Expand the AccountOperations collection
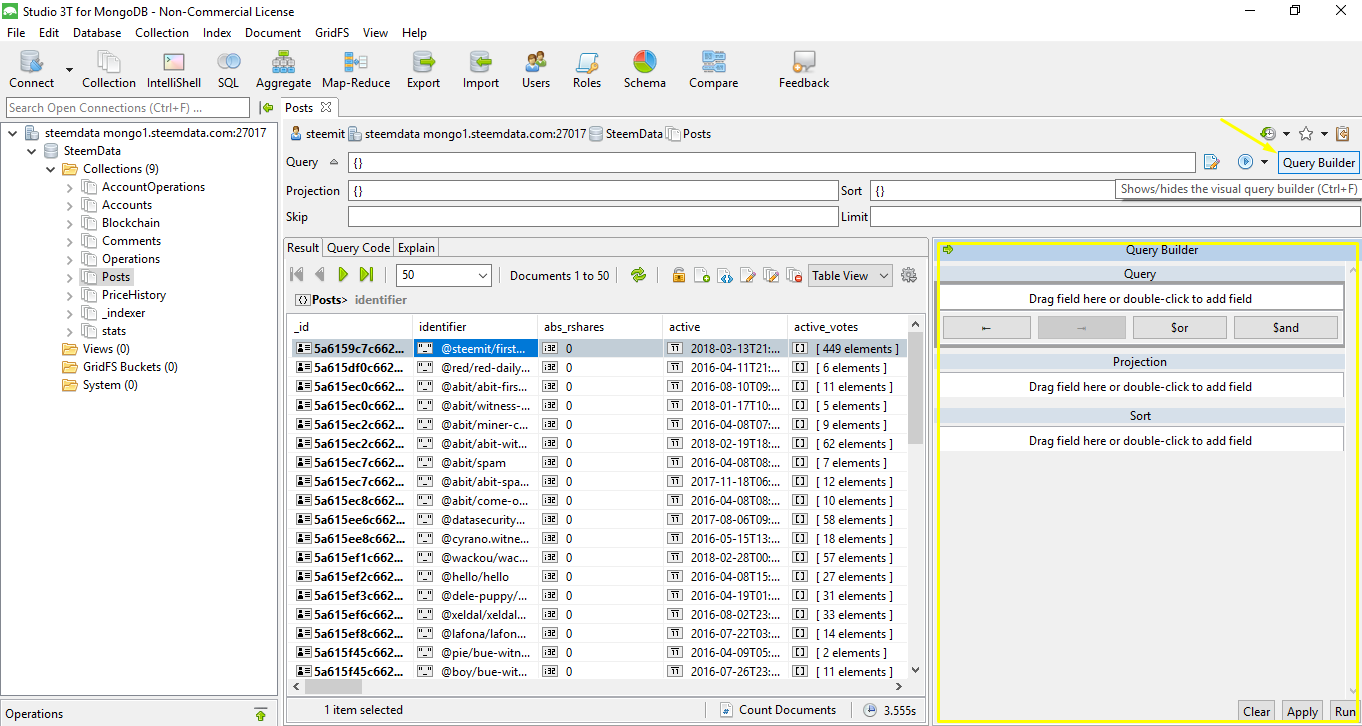 coord(69,187)
